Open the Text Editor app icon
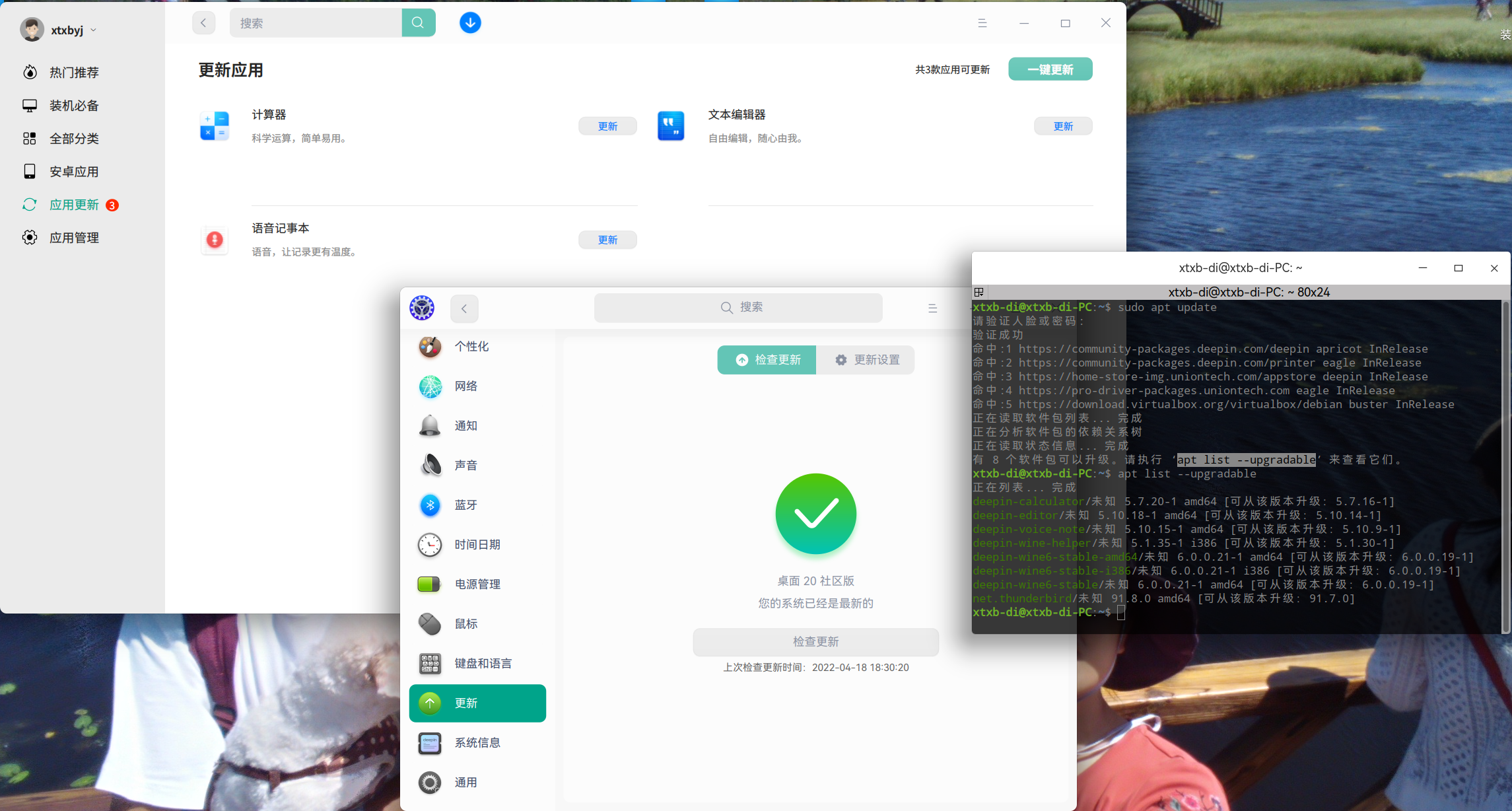 [671, 125]
